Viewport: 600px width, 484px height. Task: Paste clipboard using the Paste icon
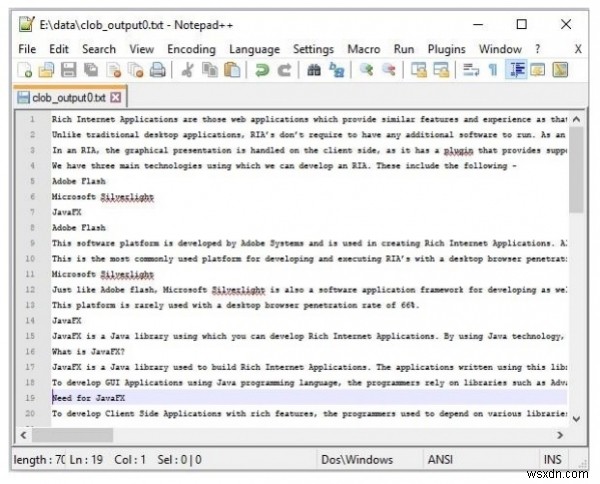pyautogui.click(x=232, y=70)
